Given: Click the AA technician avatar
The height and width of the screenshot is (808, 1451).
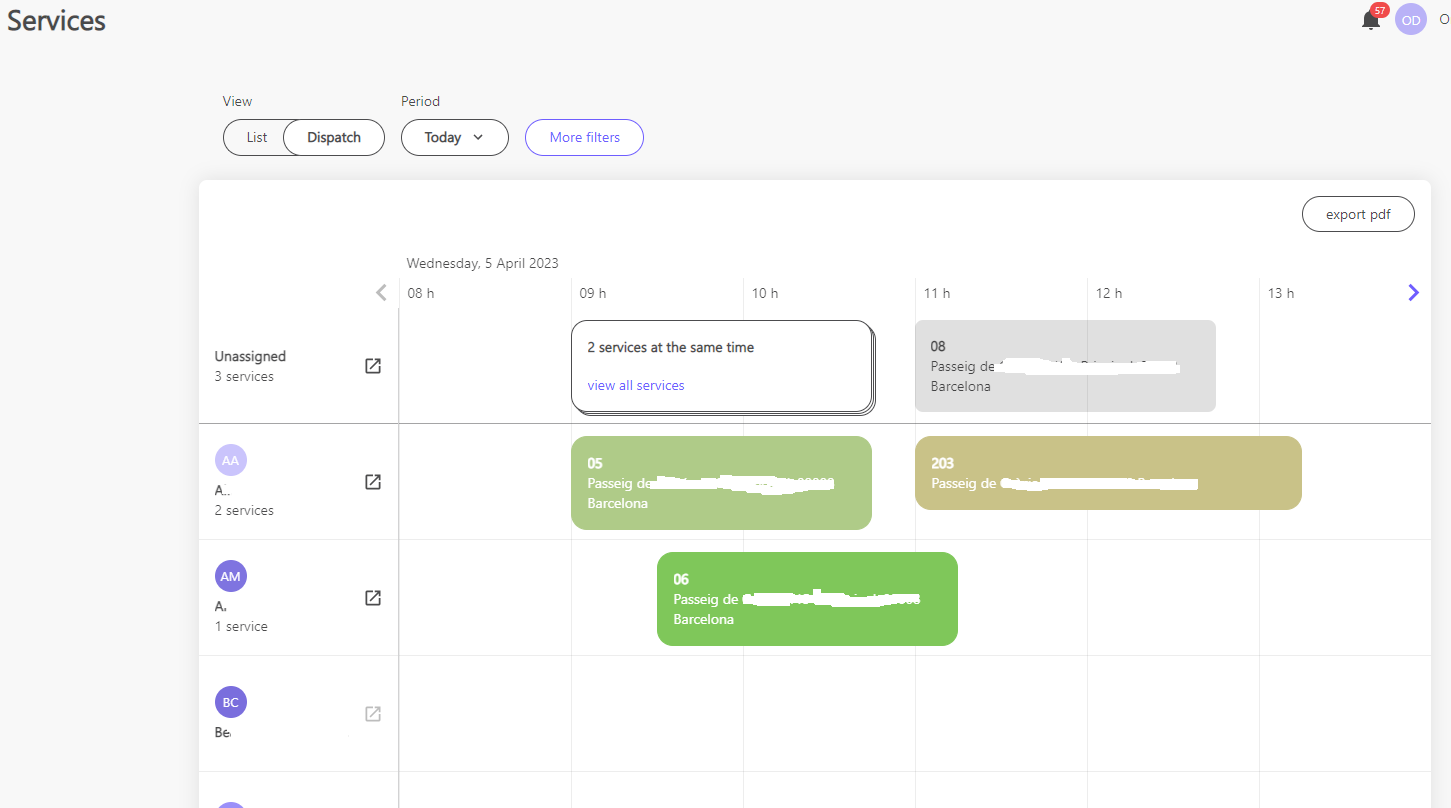Looking at the screenshot, I should coord(231,460).
